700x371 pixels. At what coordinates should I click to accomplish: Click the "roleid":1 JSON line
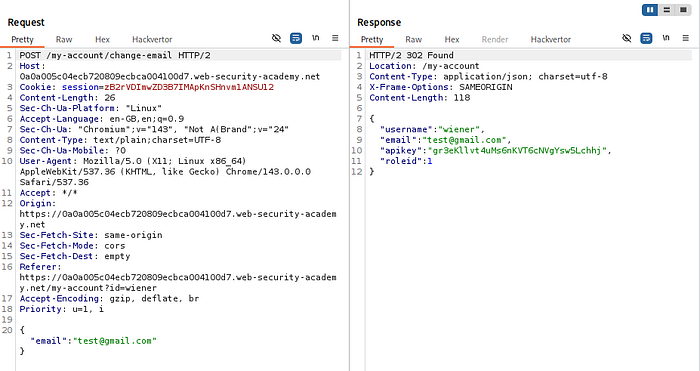(406, 161)
